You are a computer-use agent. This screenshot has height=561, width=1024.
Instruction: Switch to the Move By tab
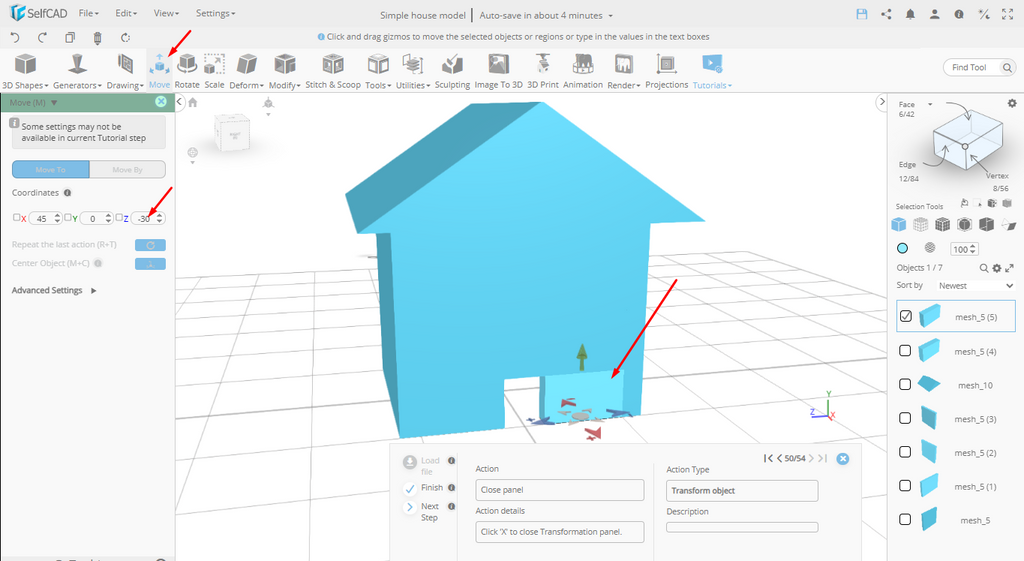coord(127,170)
